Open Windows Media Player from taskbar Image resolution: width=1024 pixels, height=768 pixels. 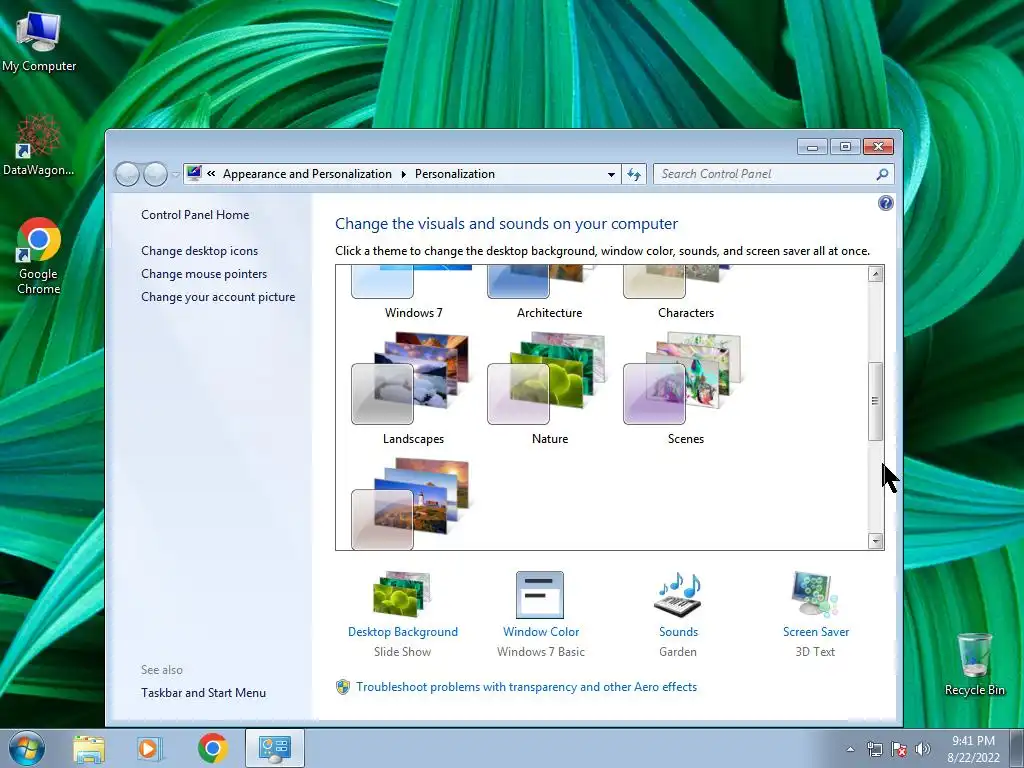(x=150, y=748)
